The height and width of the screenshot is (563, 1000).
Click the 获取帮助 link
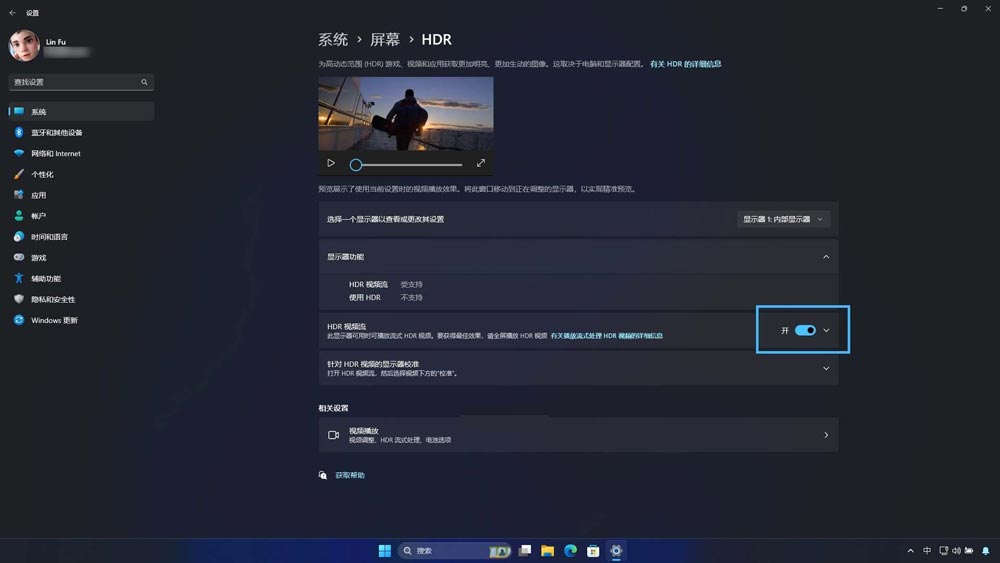(x=350, y=475)
